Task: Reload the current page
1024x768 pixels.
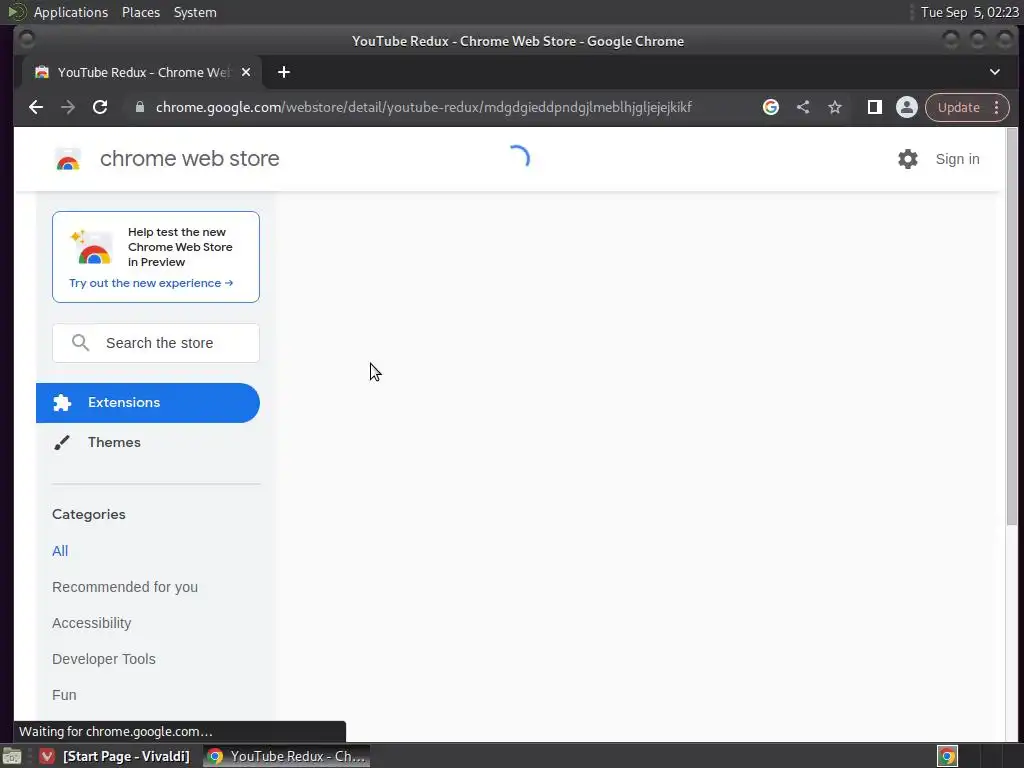Action: [x=100, y=107]
